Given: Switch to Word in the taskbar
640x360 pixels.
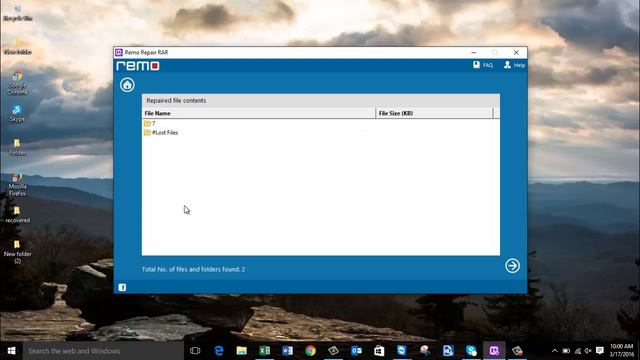Looking at the screenshot, I should tap(287, 351).
